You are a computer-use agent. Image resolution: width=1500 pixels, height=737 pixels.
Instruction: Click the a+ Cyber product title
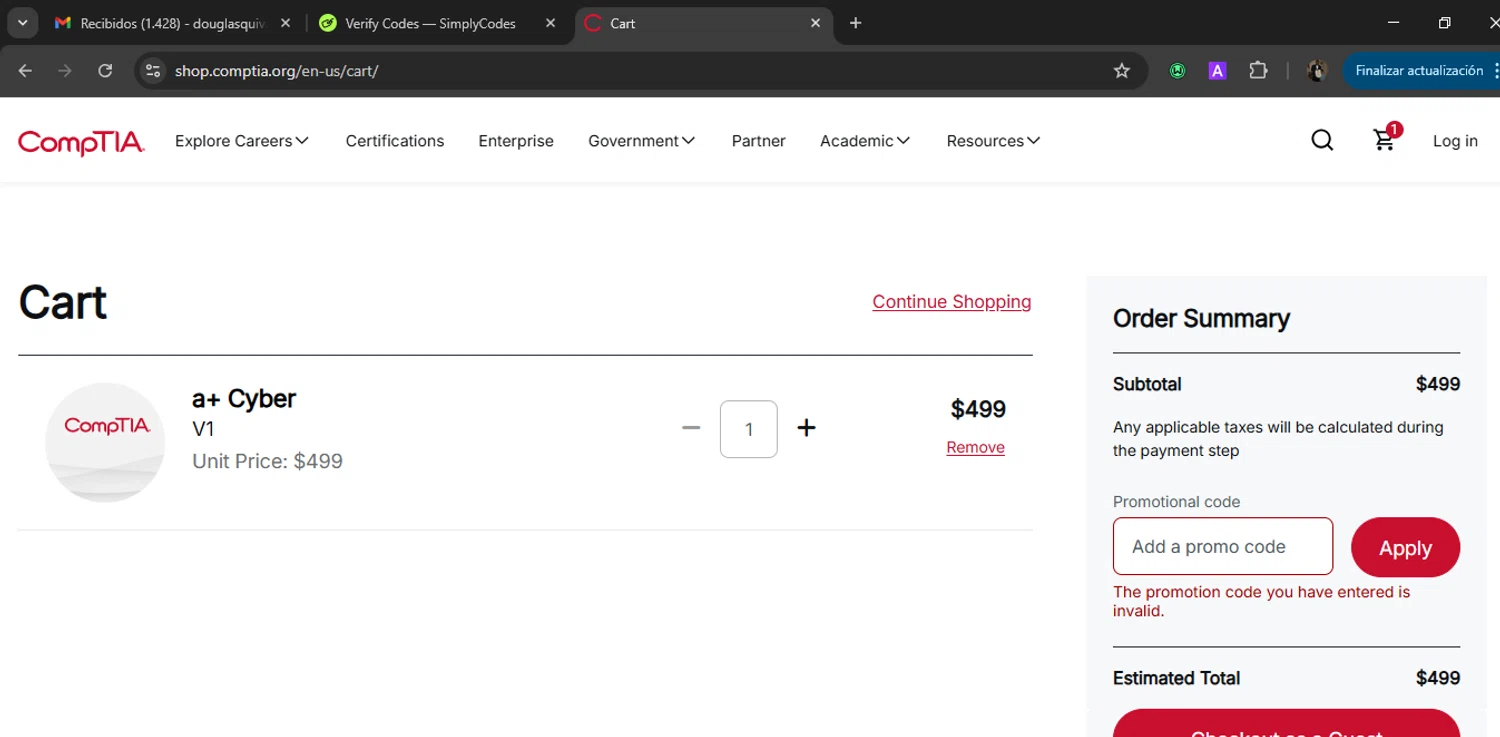tap(244, 398)
